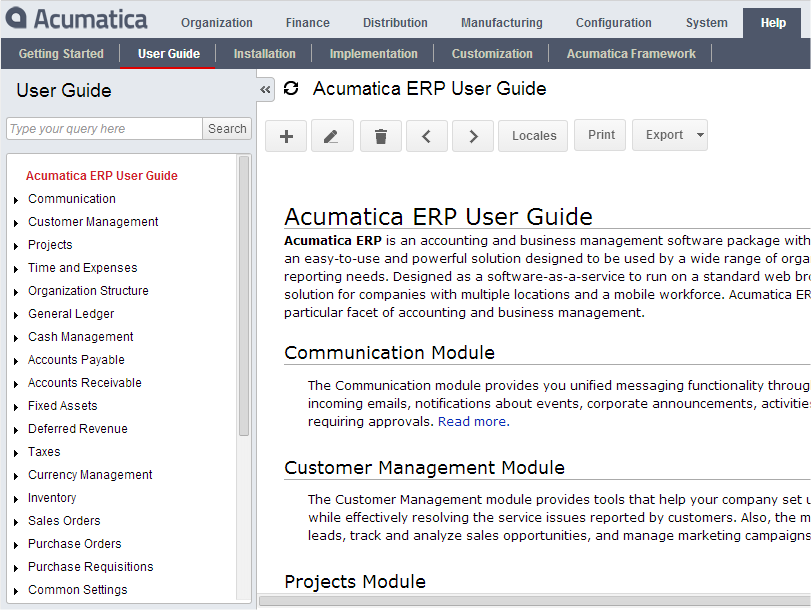Expand the Customer Management tree node
Image resolution: width=811 pixels, height=610 pixels.
pyautogui.click(x=16, y=223)
